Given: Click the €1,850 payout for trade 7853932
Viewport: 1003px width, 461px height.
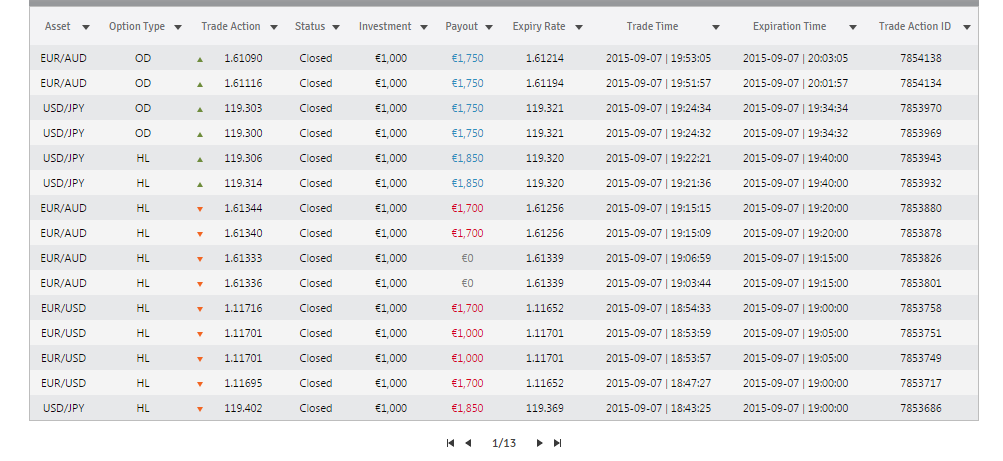Looking at the screenshot, I should point(468,183).
